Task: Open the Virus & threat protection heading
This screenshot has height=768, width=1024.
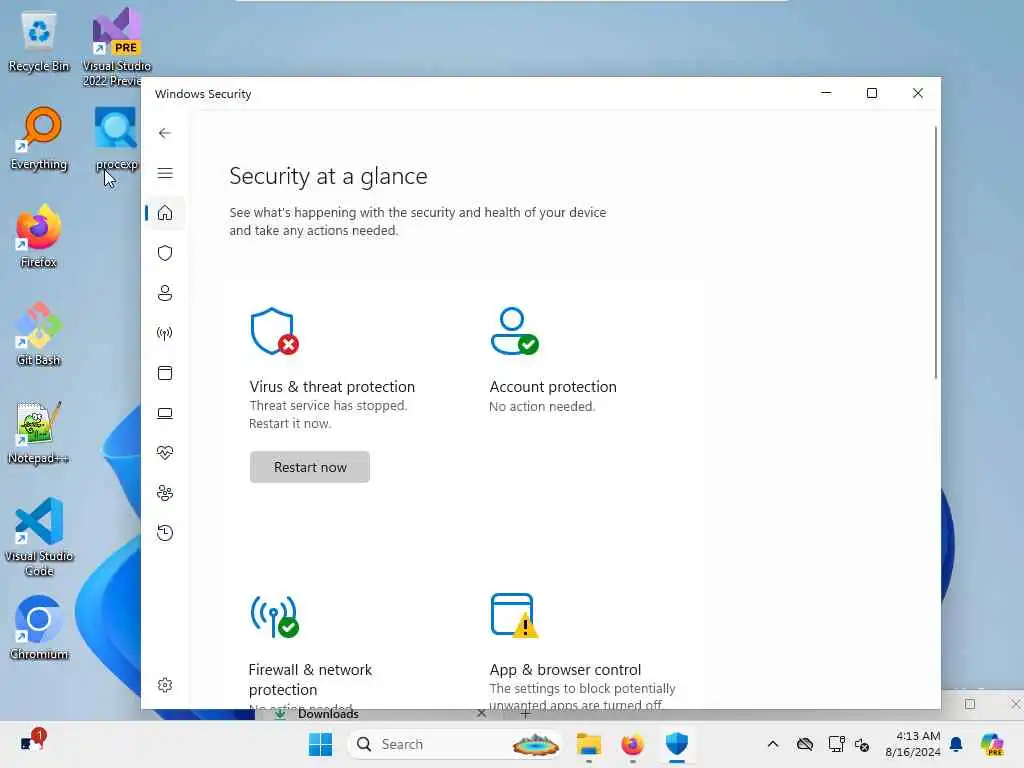Action: [332, 387]
